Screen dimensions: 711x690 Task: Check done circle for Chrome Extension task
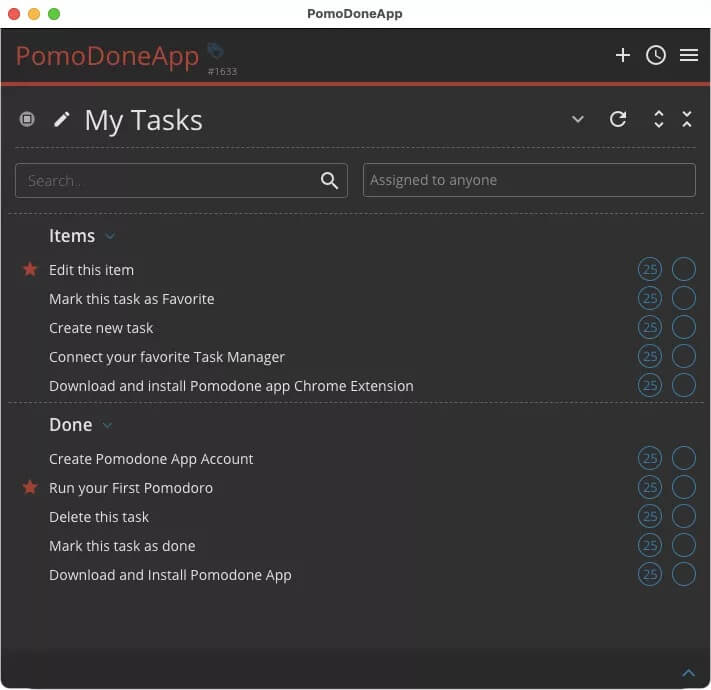pyautogui.click(x=683, y=385)
